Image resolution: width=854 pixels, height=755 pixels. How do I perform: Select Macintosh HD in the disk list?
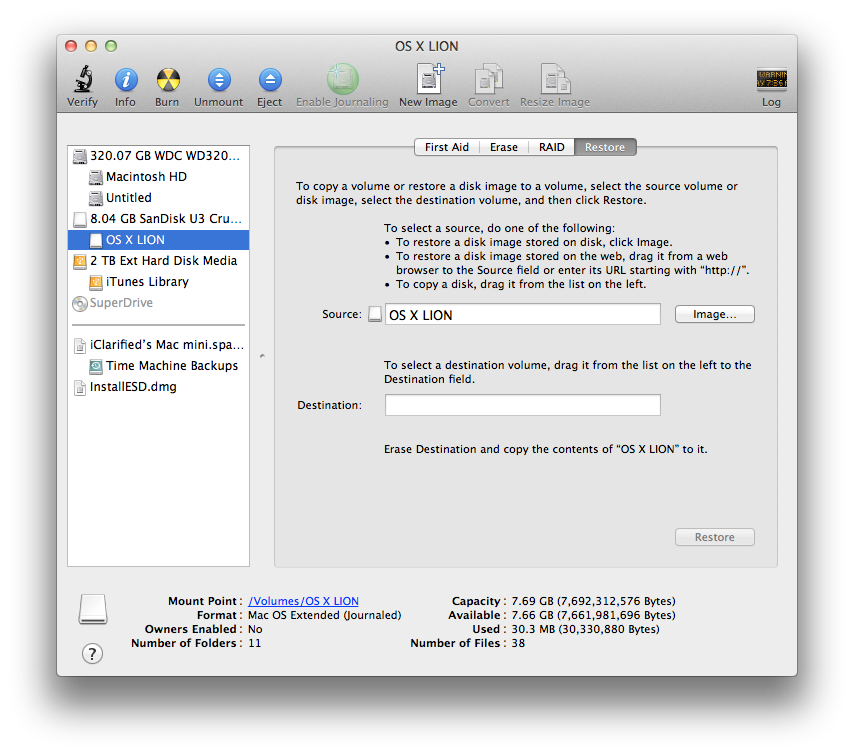(x=146, y=177)
